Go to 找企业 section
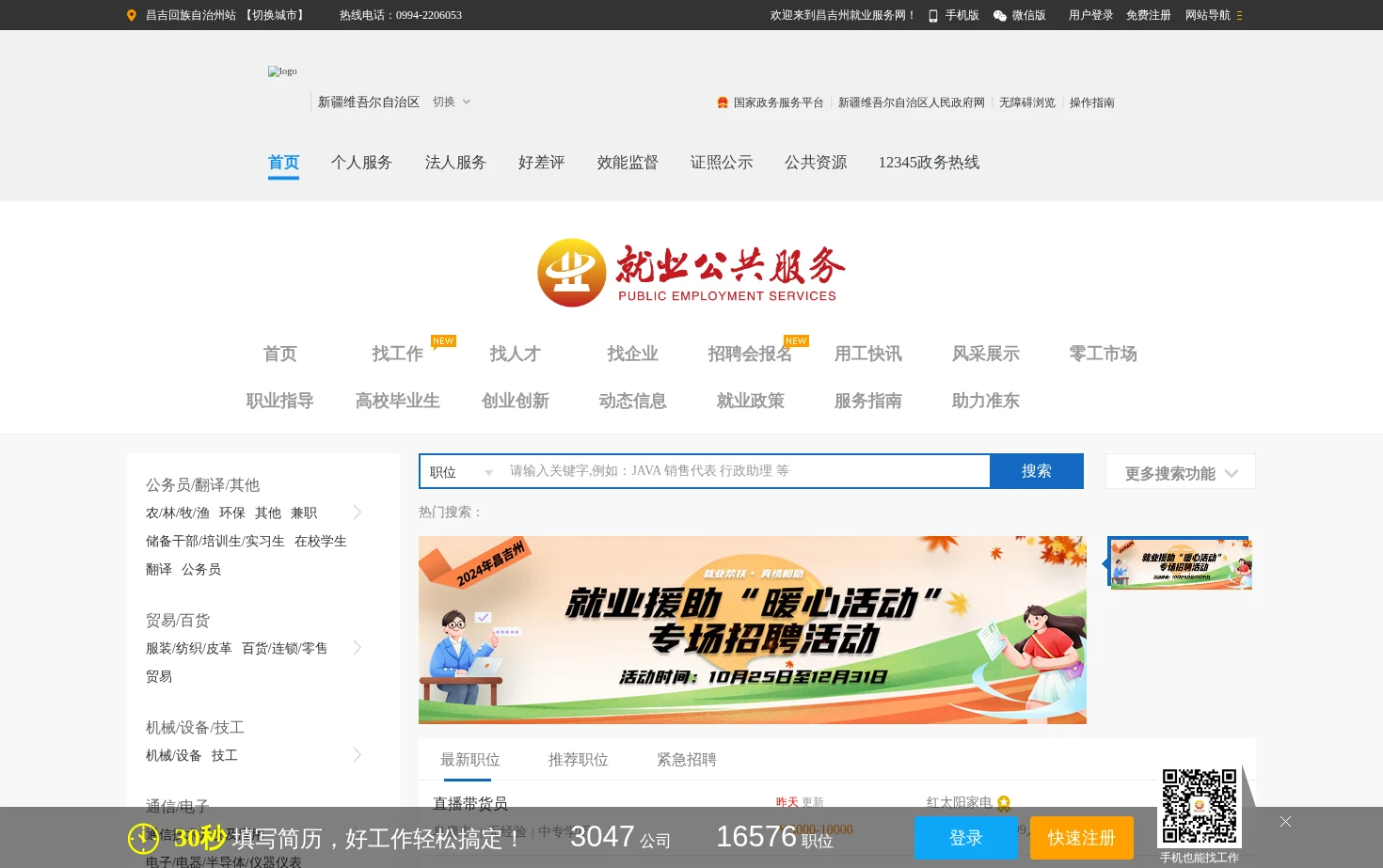 [x=632, y=354]
